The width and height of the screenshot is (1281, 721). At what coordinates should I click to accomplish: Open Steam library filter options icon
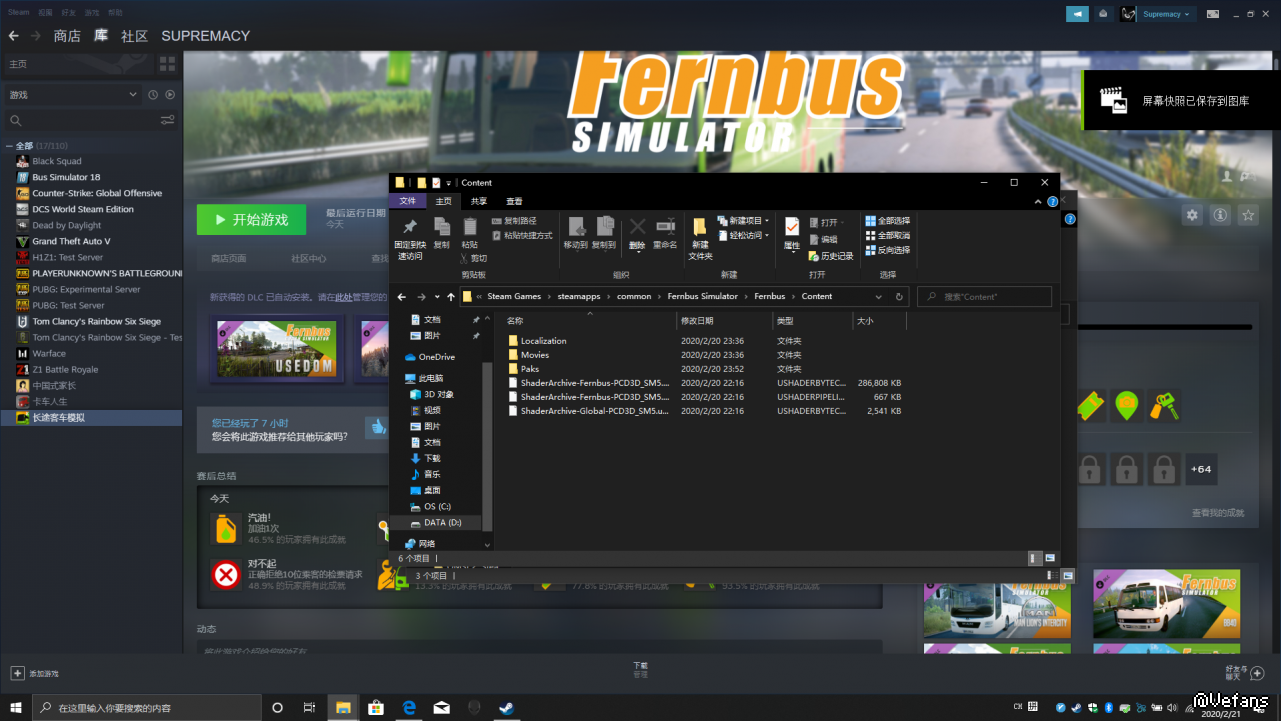click(x=167, y=120)
